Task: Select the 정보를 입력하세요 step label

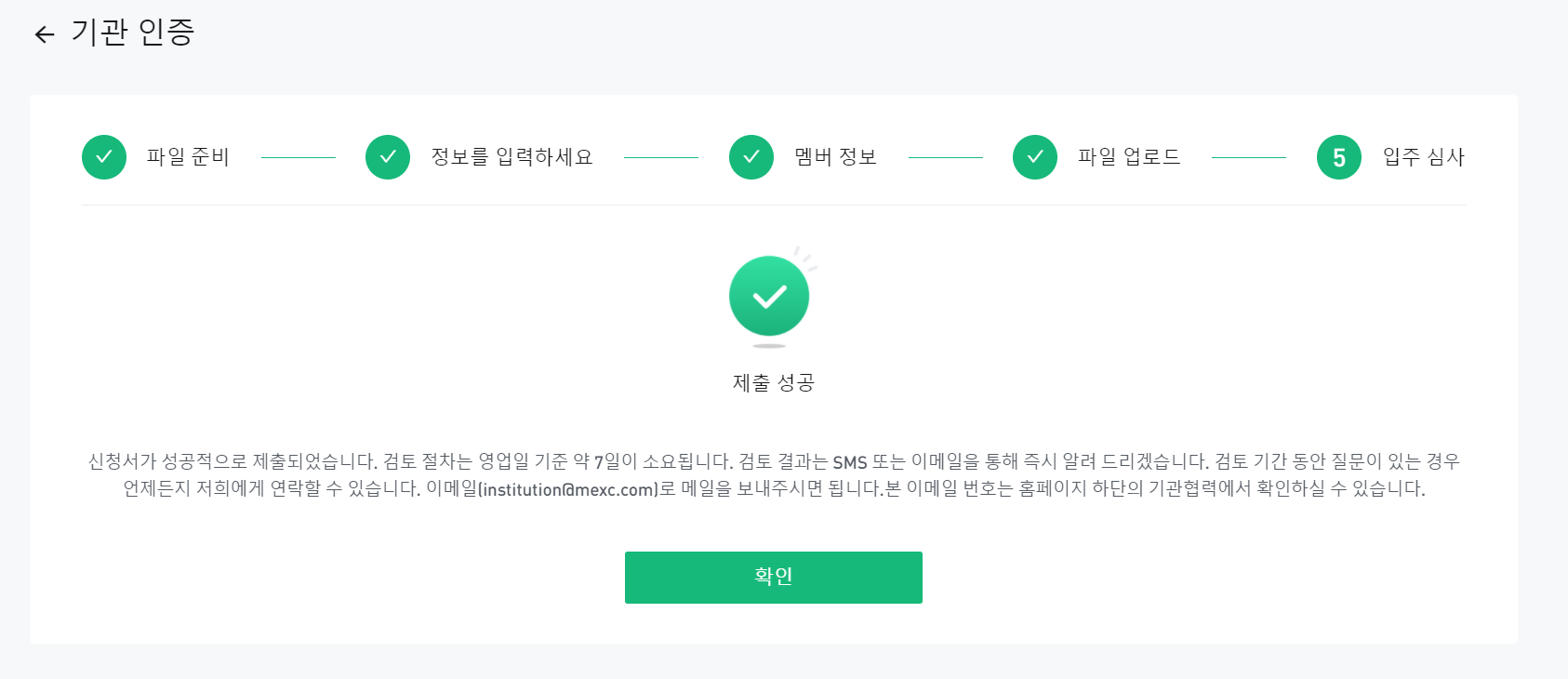Action: click(512, 157)
